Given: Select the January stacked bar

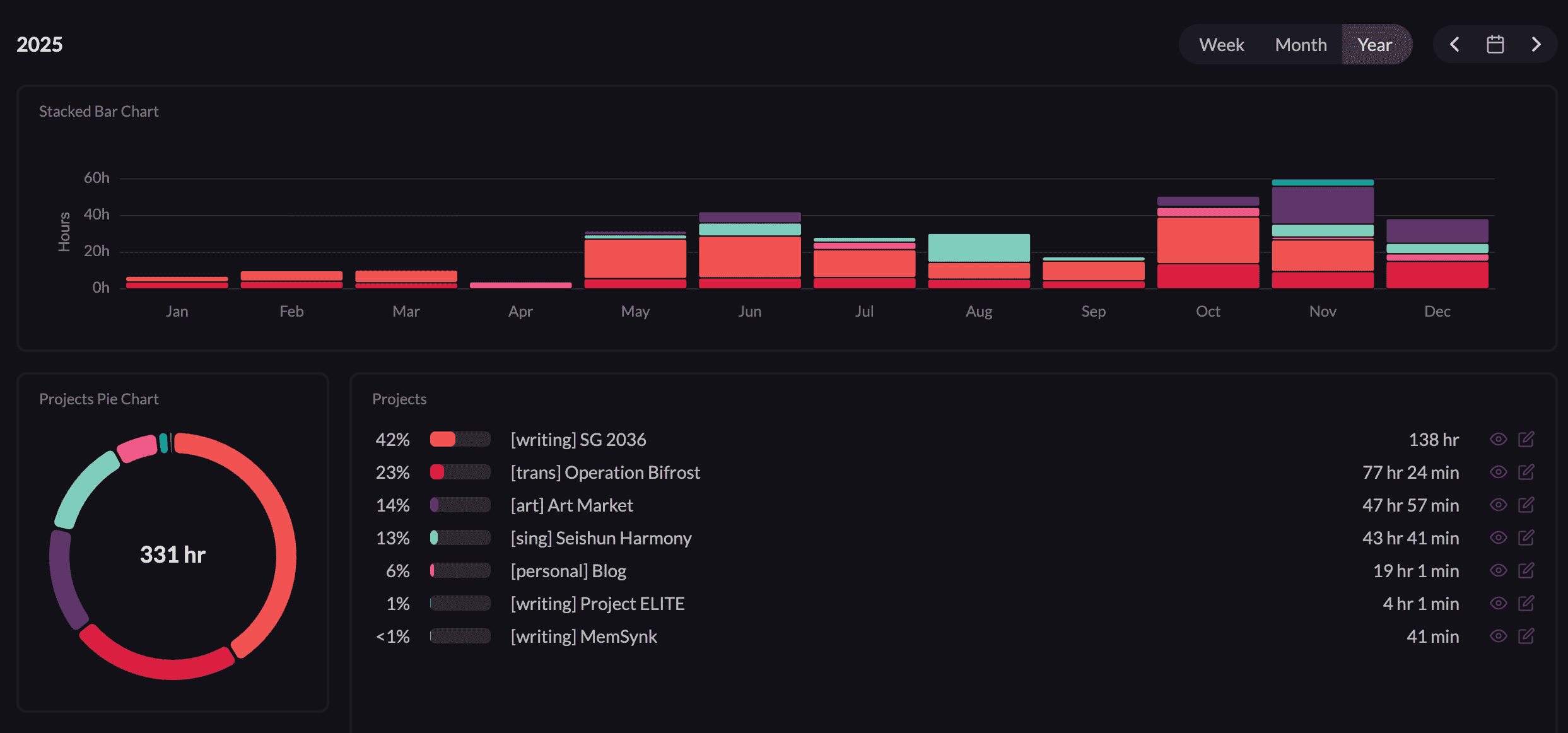Looking at the screenshot, I should point(177,283).
